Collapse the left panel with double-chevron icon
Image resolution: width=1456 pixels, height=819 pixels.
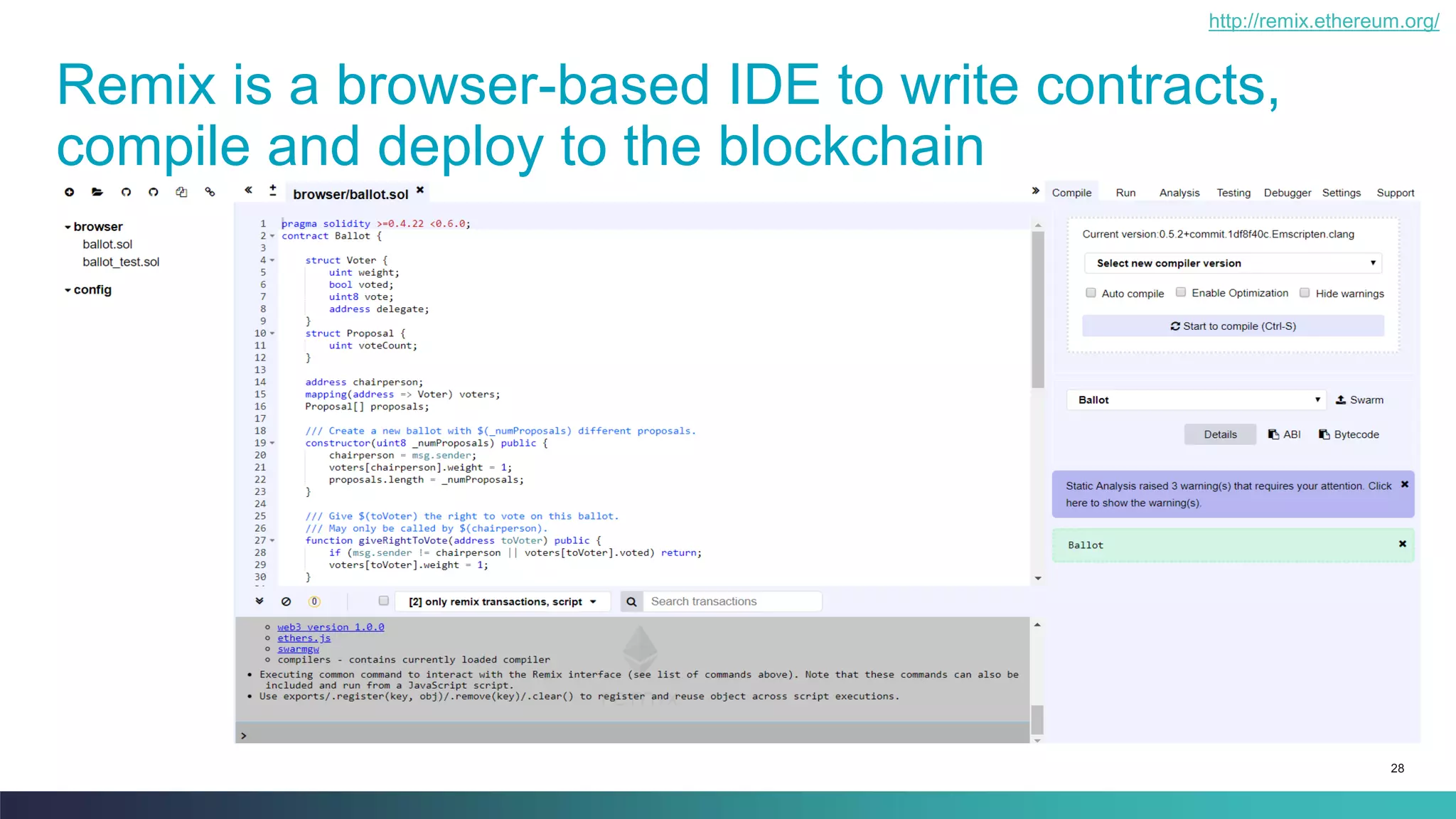click(248, 190)
